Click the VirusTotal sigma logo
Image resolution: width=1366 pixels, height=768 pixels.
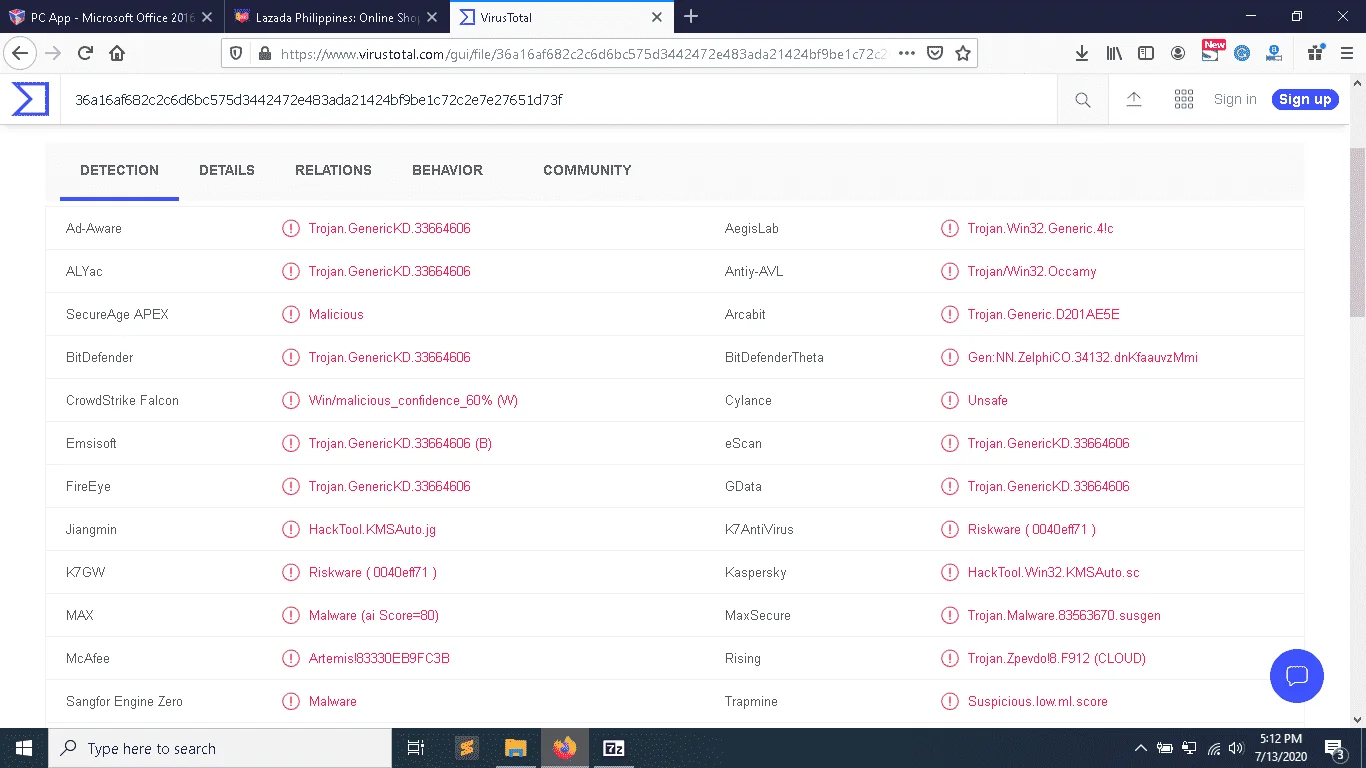point(30,99)
